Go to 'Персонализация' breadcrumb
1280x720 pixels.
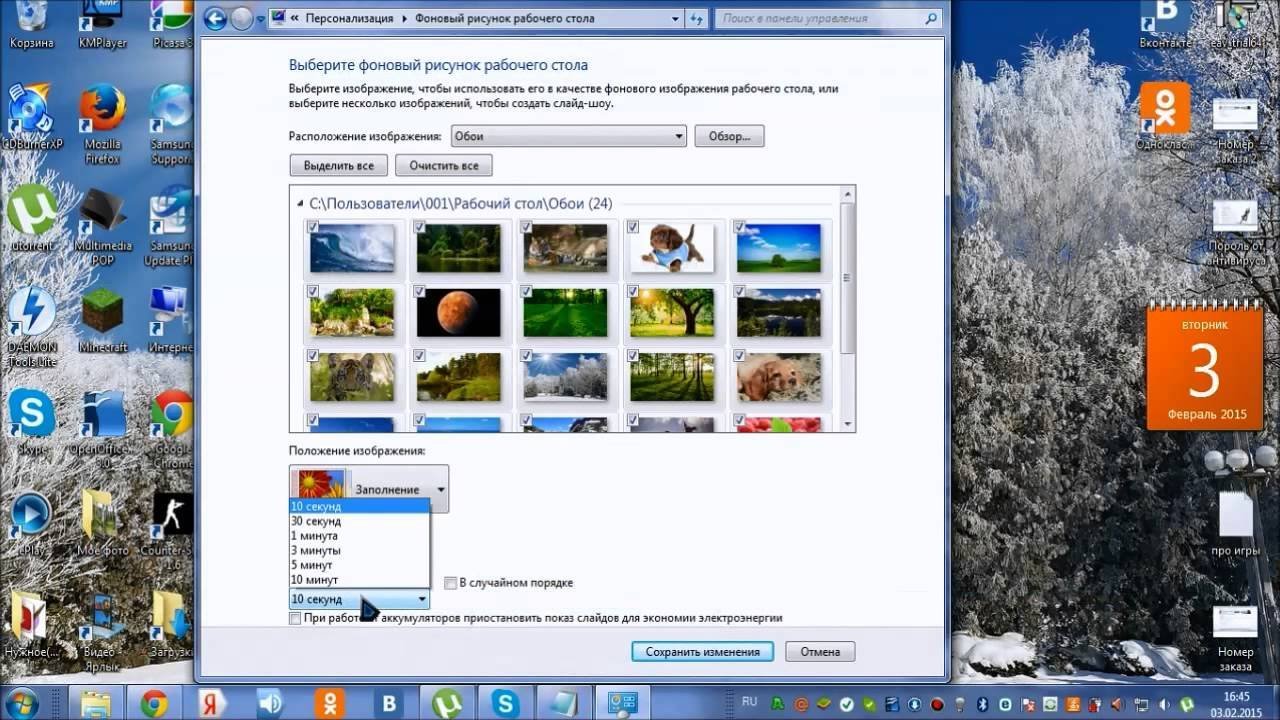(x=350, y=18)
